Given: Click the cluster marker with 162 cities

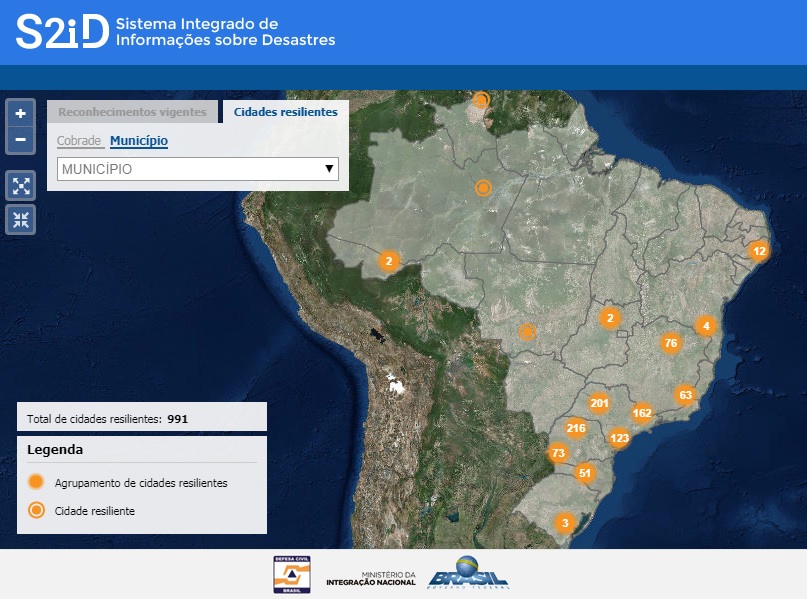Looking at the screenshot, I should 642,413.
